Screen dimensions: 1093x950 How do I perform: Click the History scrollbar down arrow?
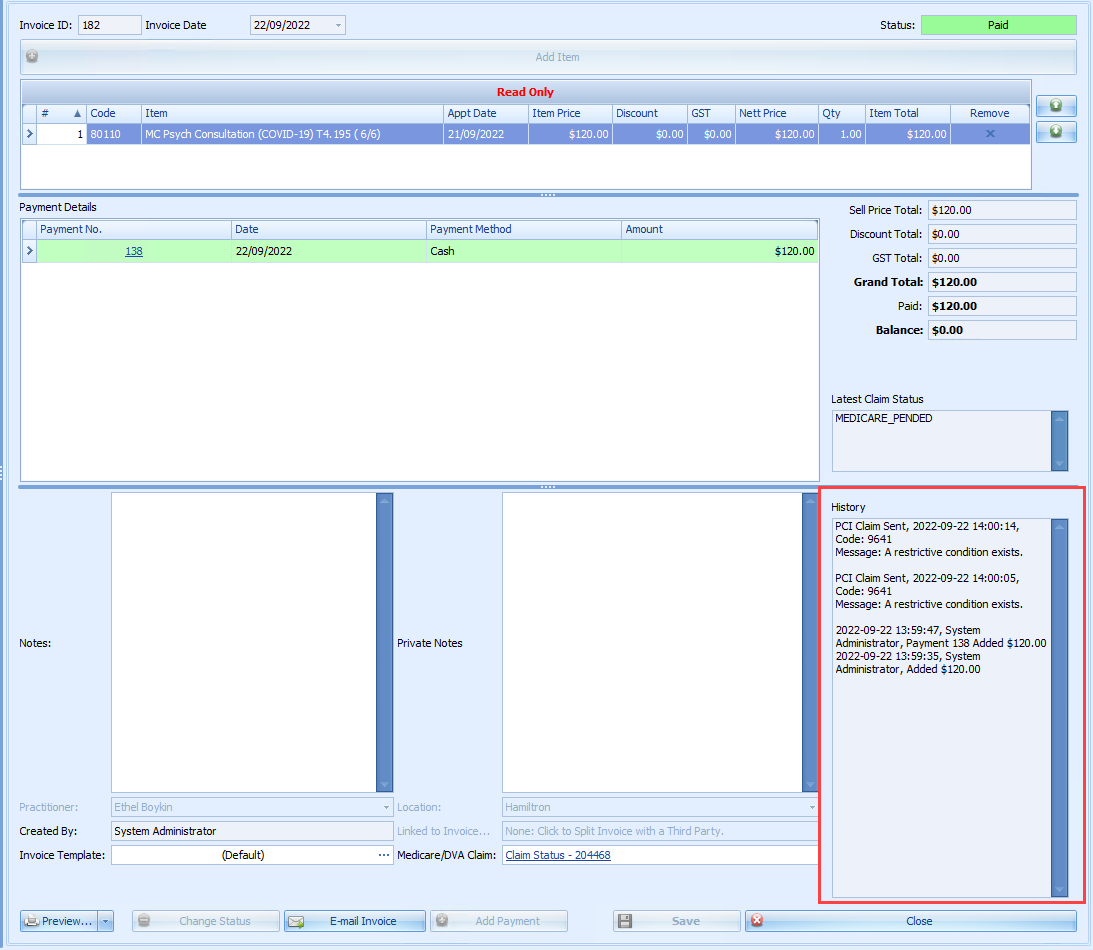click(x=1059, y=889)
